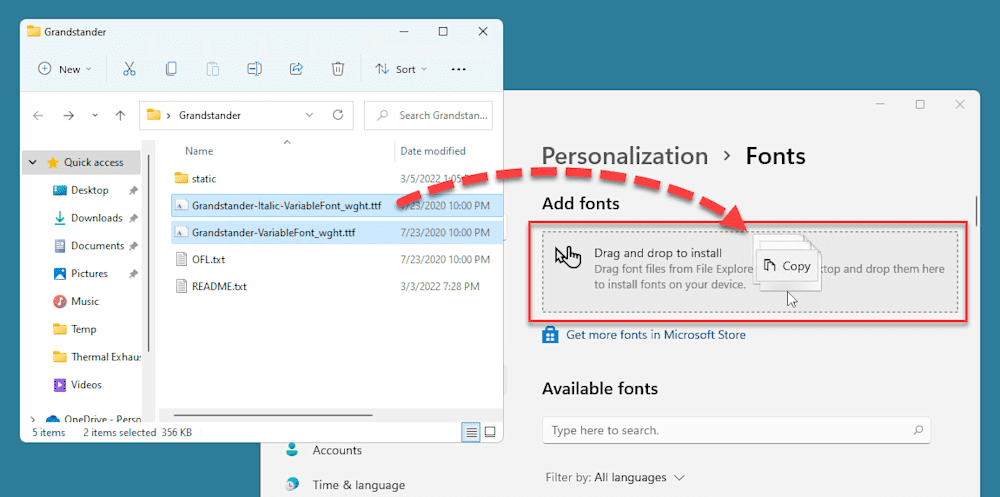Maximize the Settings window
Image resolution: width=1000 pixels, height=497 pixels.
[x=920, y=105]
